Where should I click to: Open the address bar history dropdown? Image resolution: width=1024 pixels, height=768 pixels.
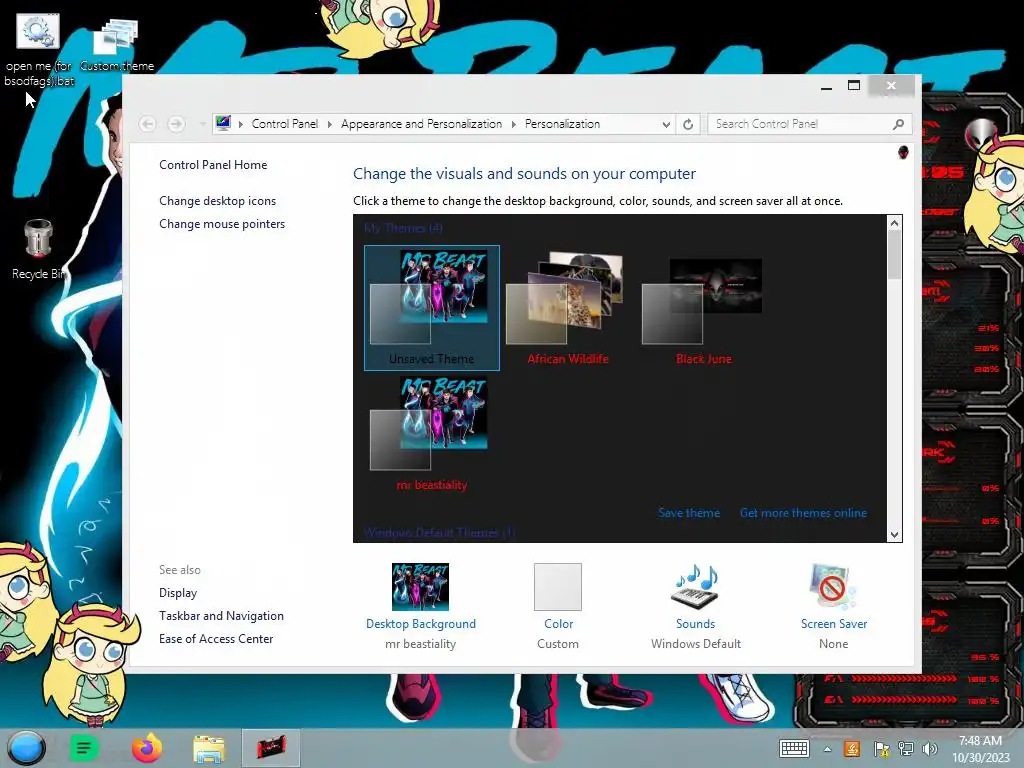[666, 124]
